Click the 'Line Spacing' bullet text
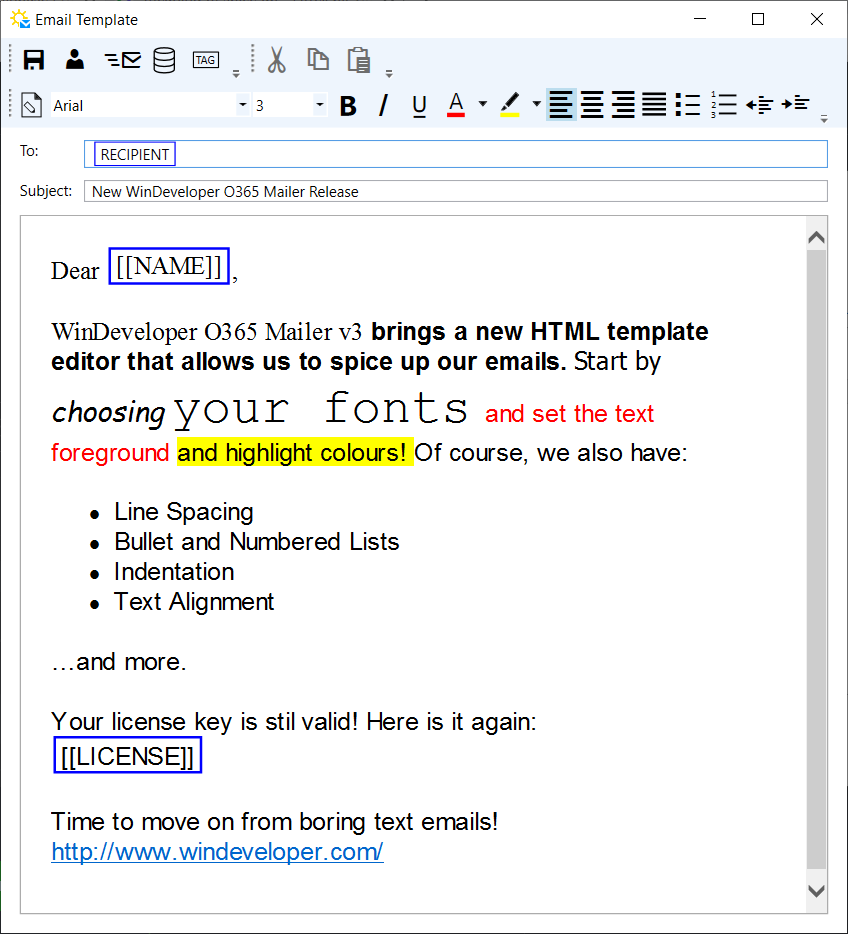Viewport: 848px width, 934px height. click(x=184, y=513)
